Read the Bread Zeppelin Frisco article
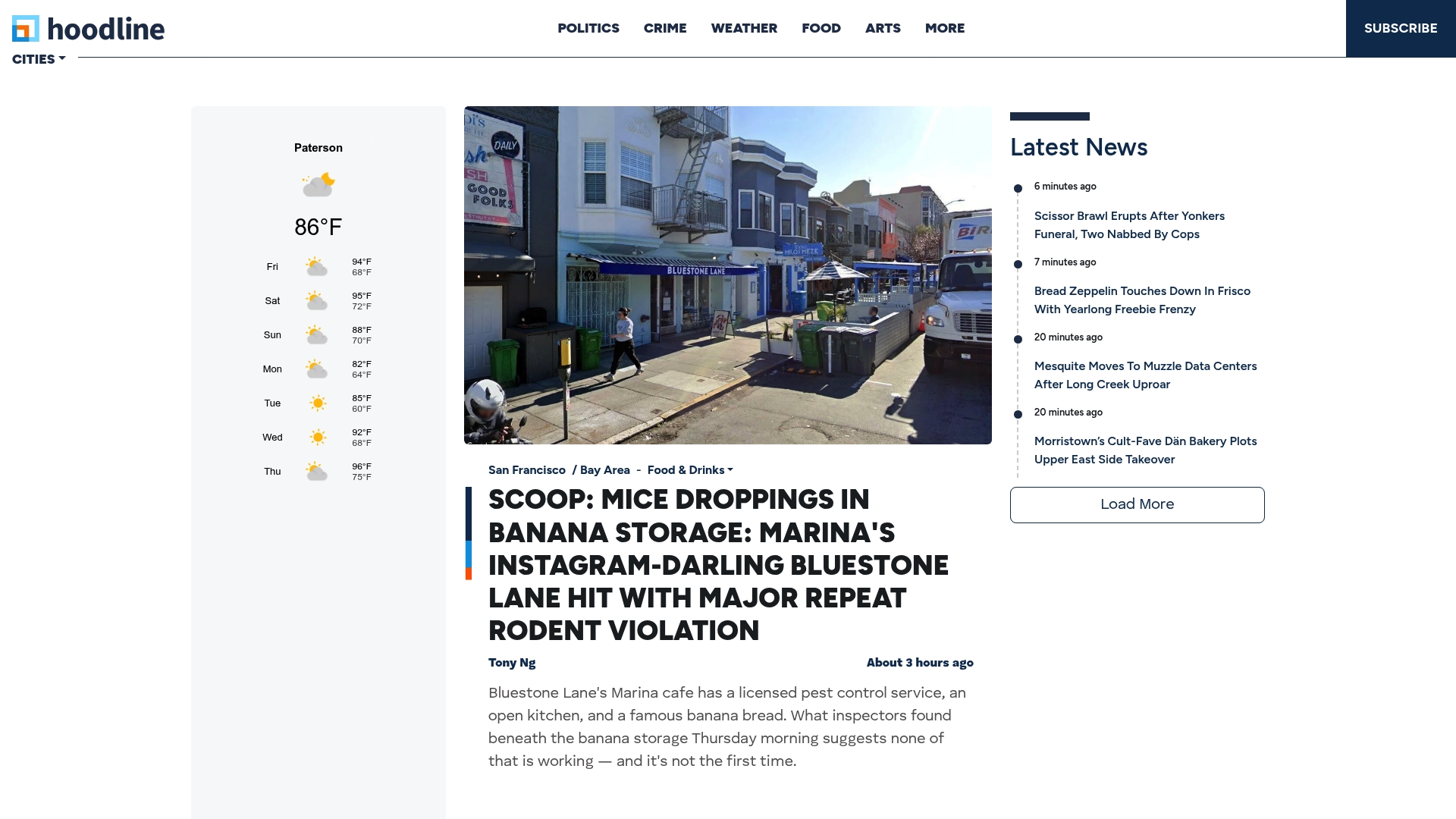The image size is (1456, 819). point(1142,300)
